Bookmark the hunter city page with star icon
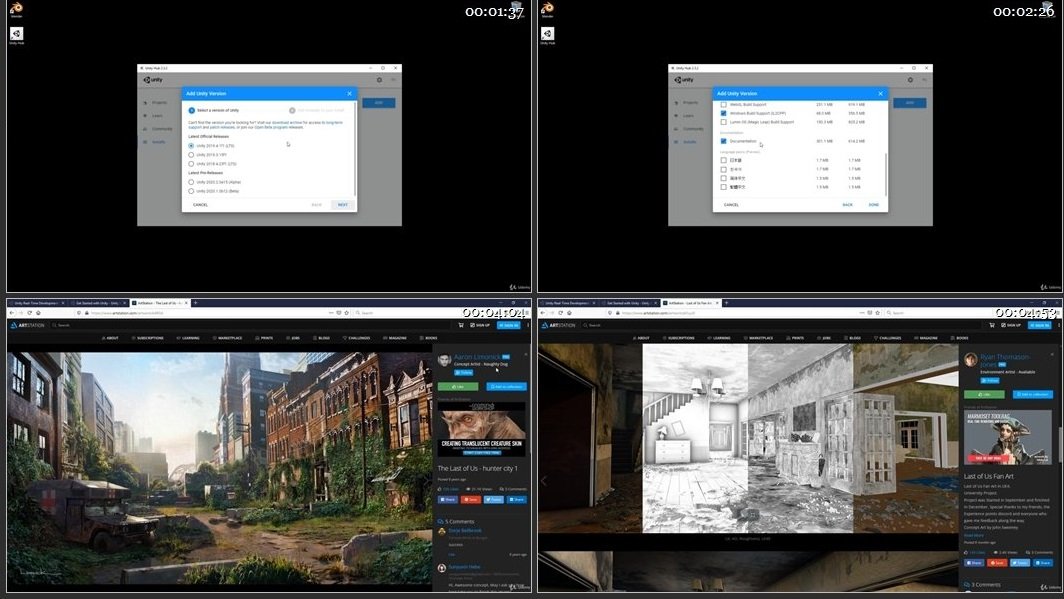The height and width of the screenshot is (599, 1064). point(346,313)
